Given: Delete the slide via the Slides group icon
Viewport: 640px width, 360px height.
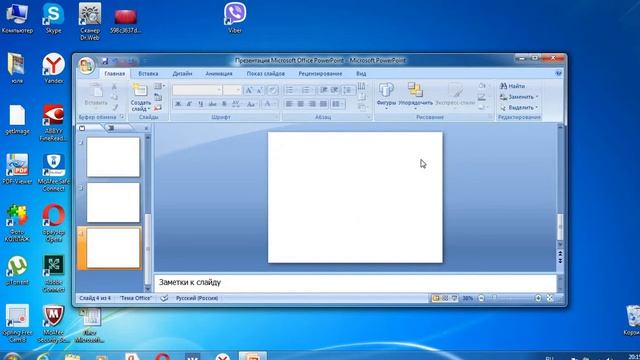Looking at the screenshot, I should coord(158,108).
